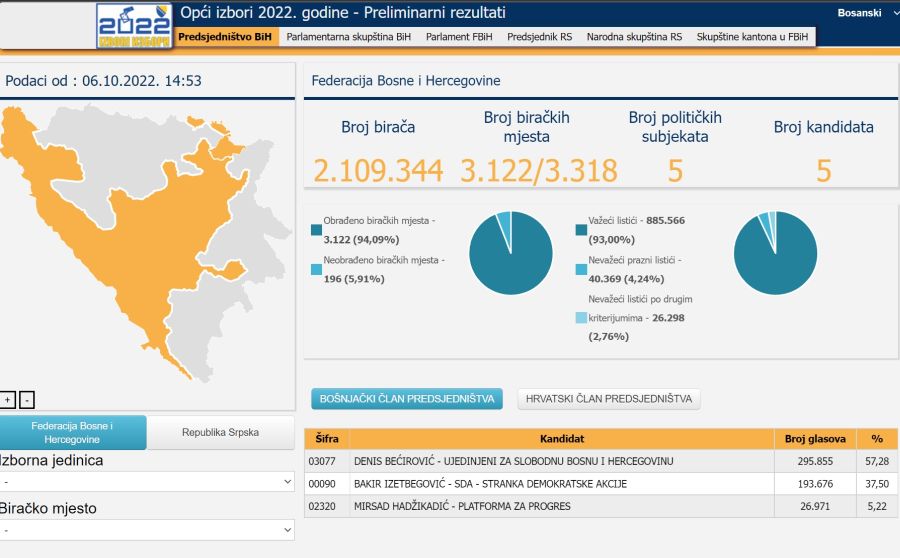Zoom out the map with minus button
Viewport: 900px width, 558px height.
[x=27, y=399]
